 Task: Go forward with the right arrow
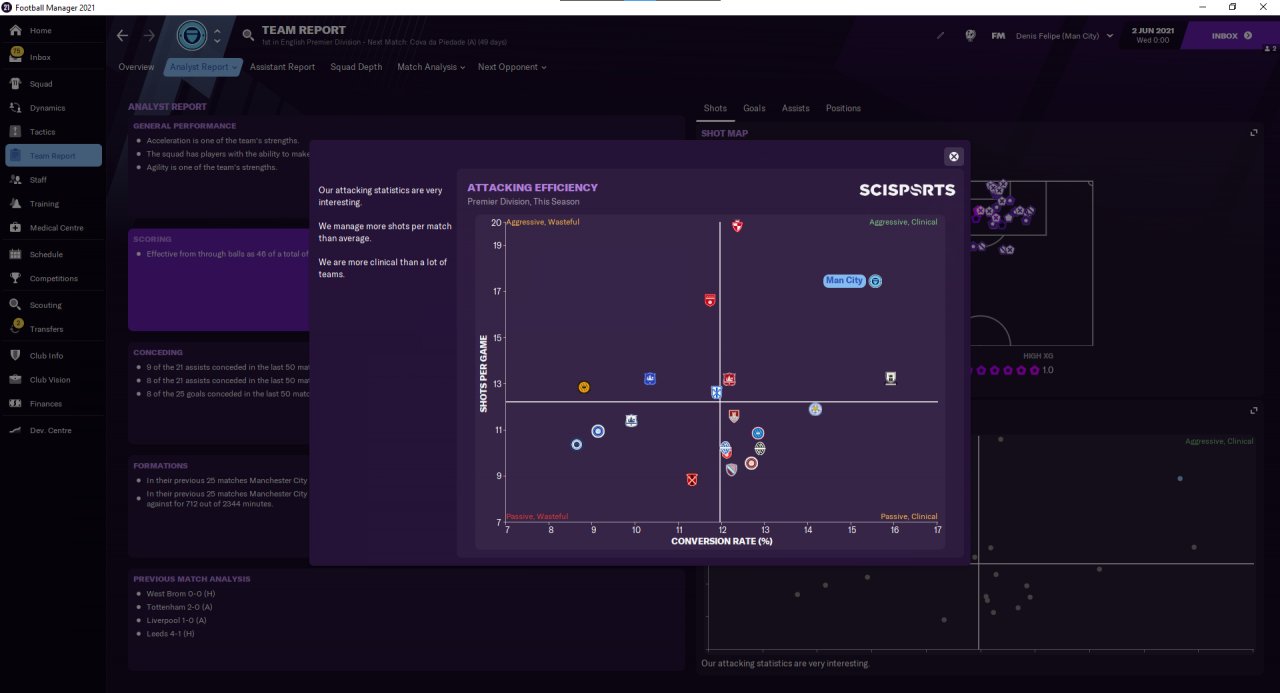coord(148,36)
